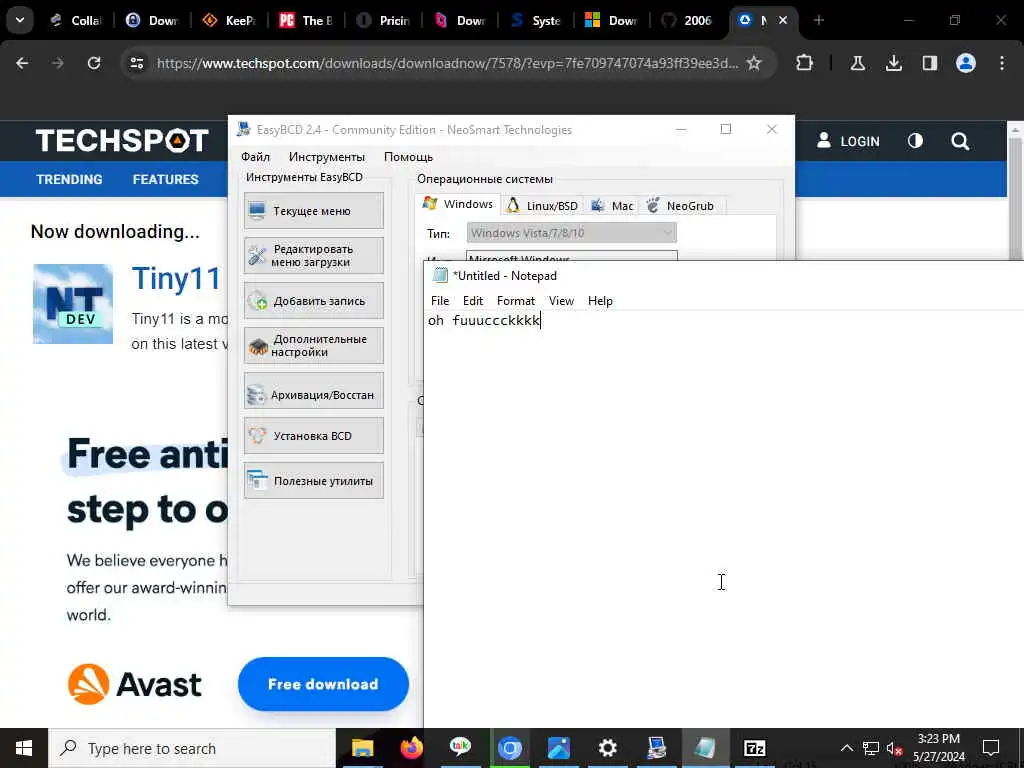This screenshot has height=768, width=1024.
Task: Select the Mac tab in EasyBCD
Action: click(612, 206)
